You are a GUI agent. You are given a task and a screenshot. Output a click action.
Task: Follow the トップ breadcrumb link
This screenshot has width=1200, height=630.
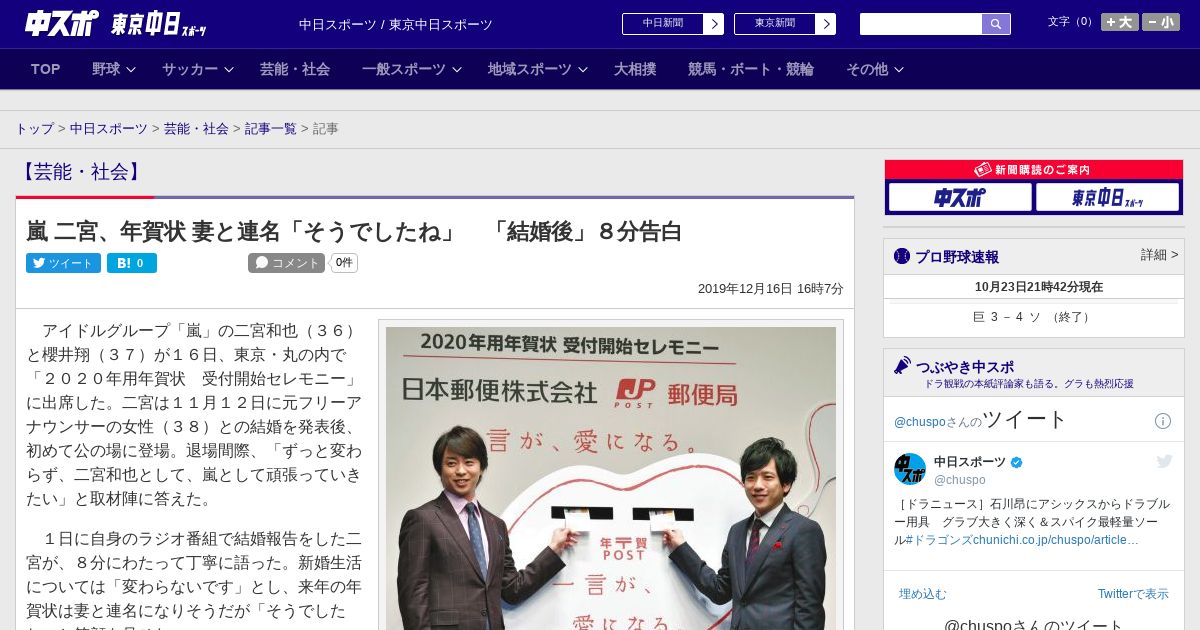click(x=34, y=129)
